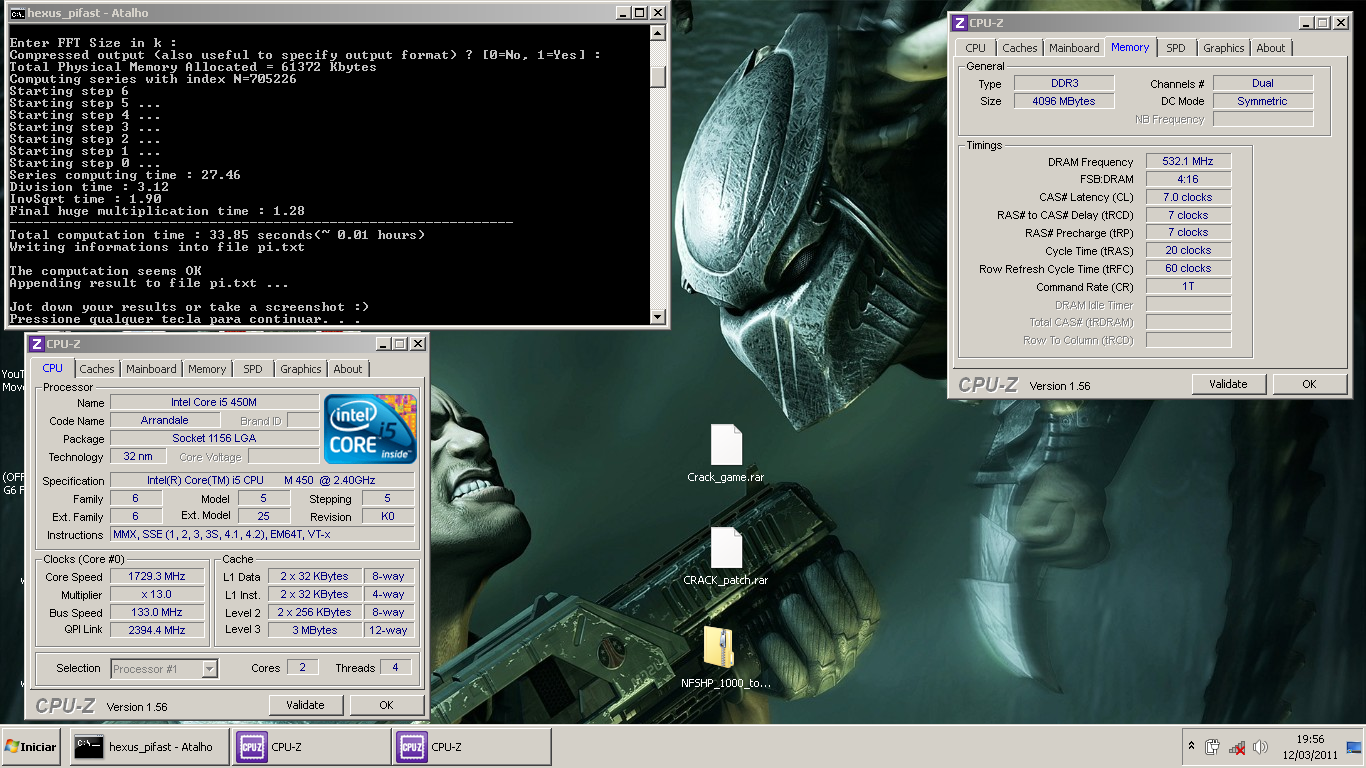Open Mainboard tab in Memory CPU-Z window
The width and height of the screenshot is (1366, 768).
coord(1074,48)
